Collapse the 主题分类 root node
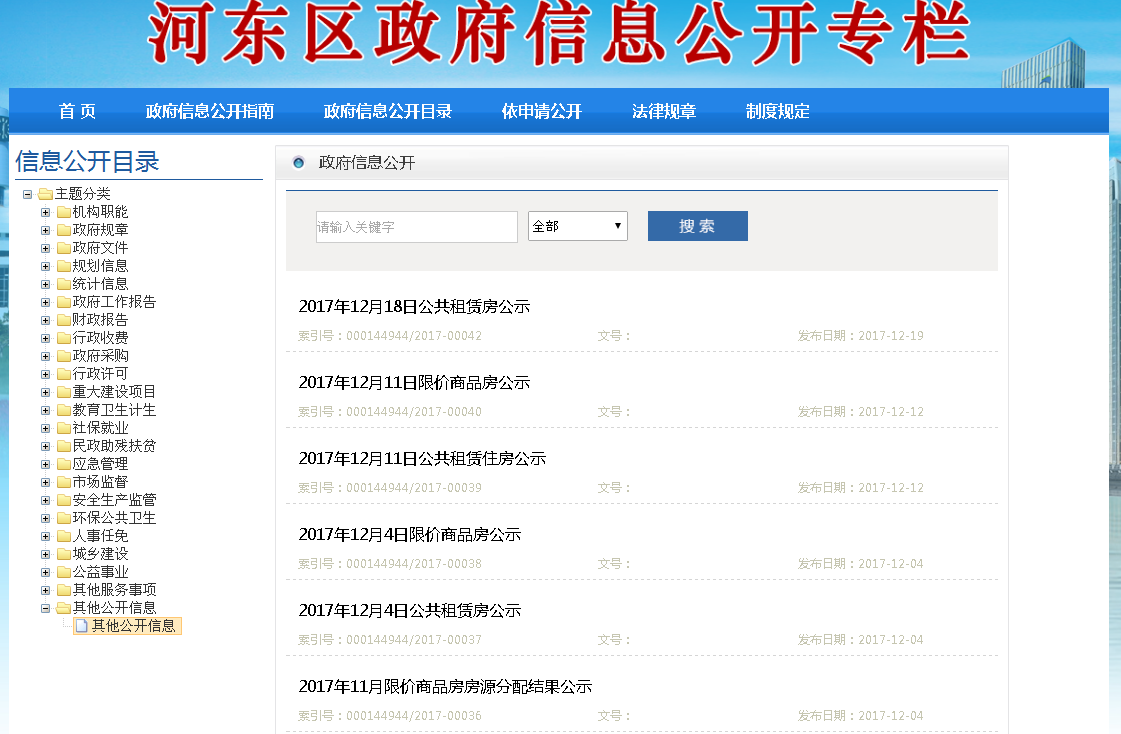 (x=27, y=194)
